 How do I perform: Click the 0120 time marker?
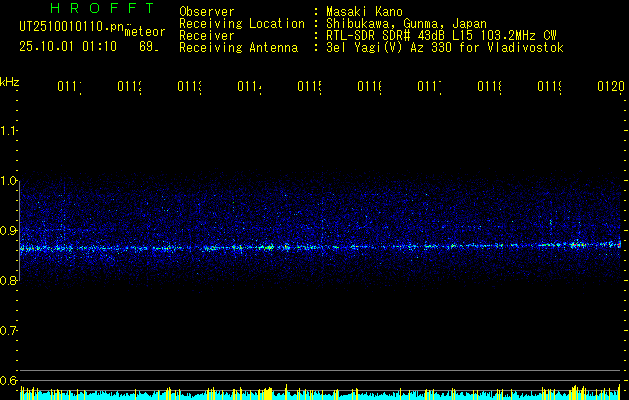tap(611, 86)
